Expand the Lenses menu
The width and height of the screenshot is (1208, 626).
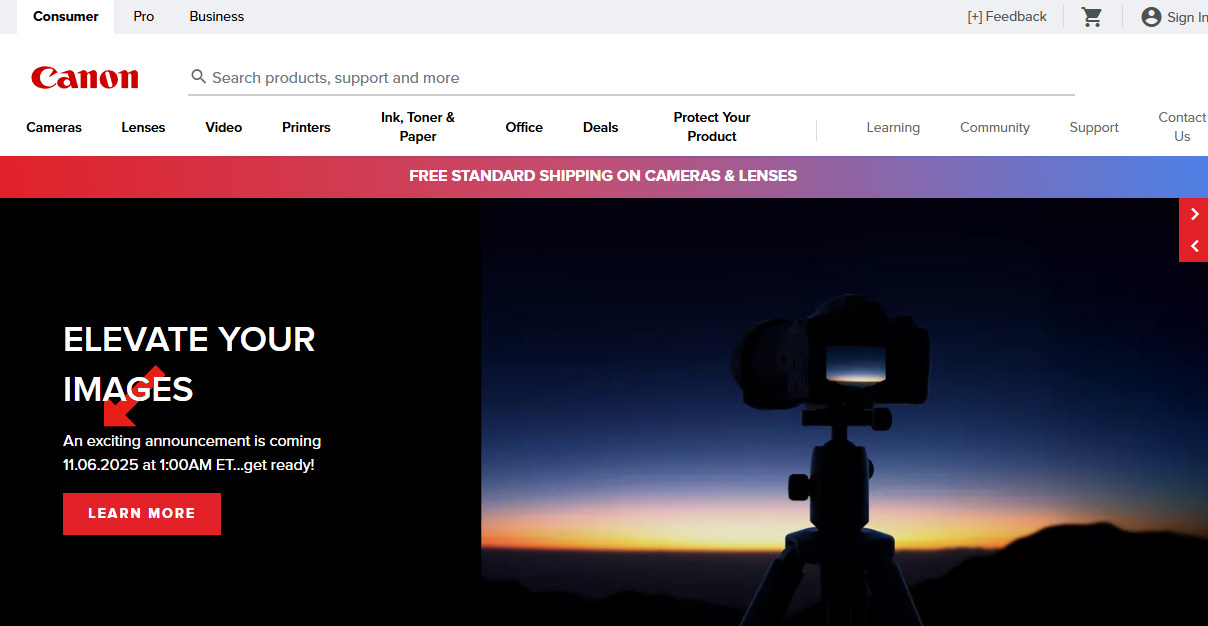tap(143, 128)
